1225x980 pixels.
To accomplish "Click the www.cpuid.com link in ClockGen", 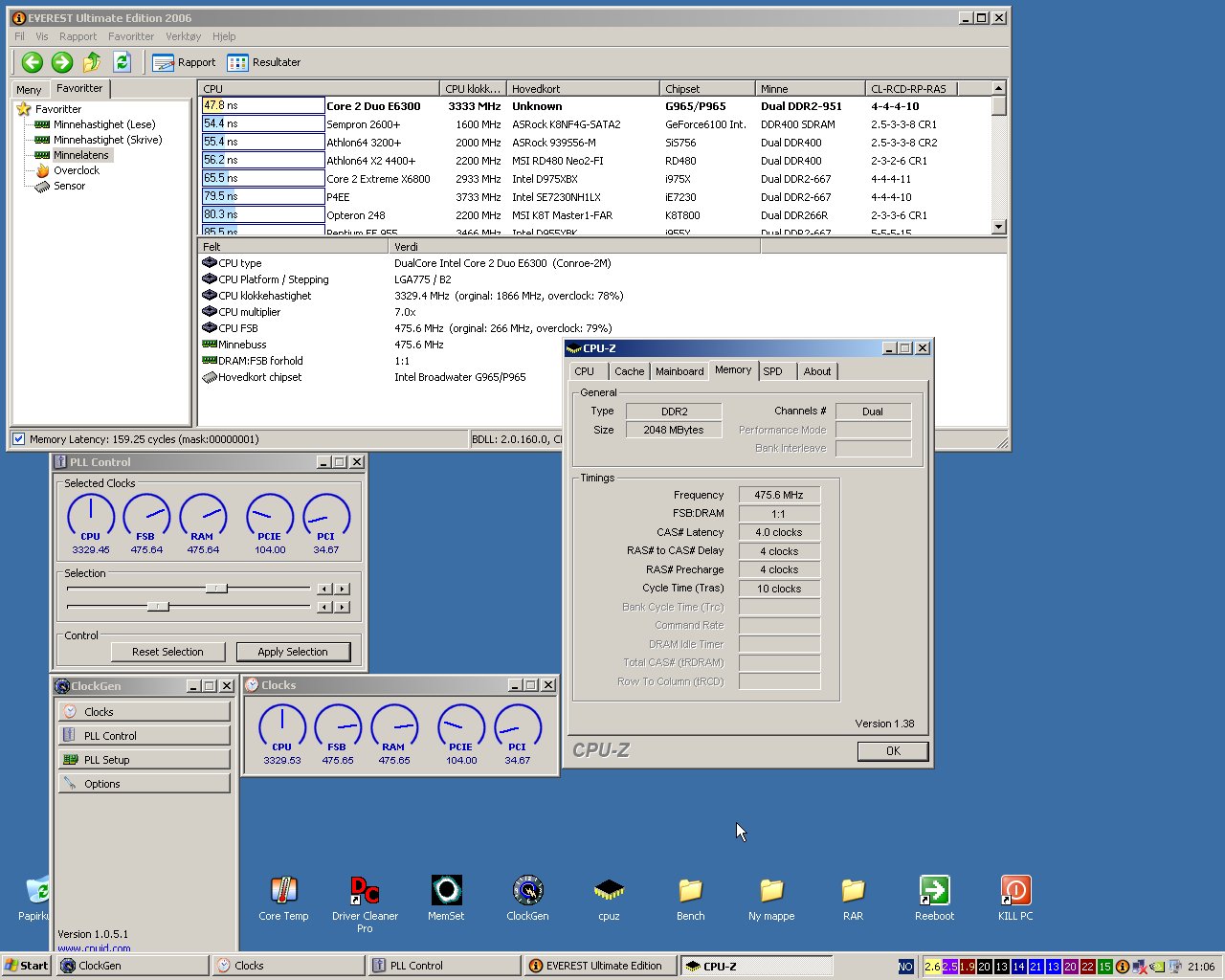I will tap(94, 948).
